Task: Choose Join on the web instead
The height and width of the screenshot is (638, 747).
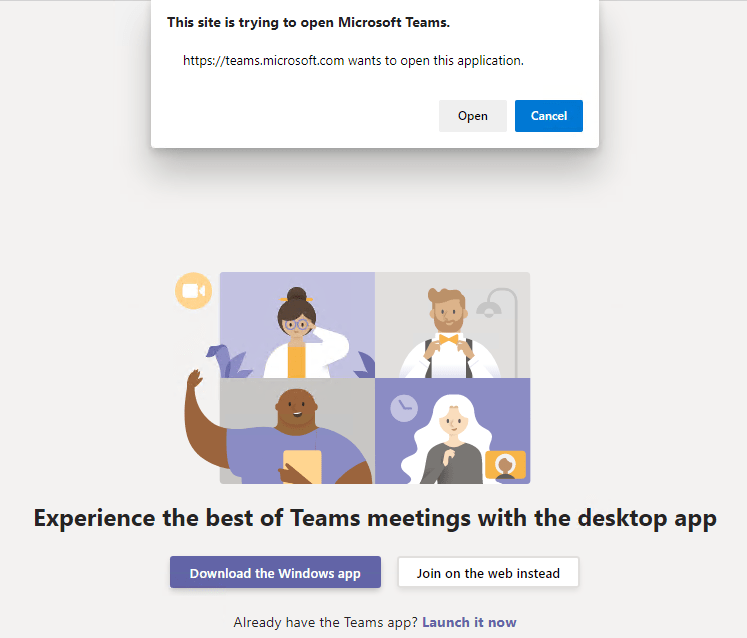Action: pos(488,573)
